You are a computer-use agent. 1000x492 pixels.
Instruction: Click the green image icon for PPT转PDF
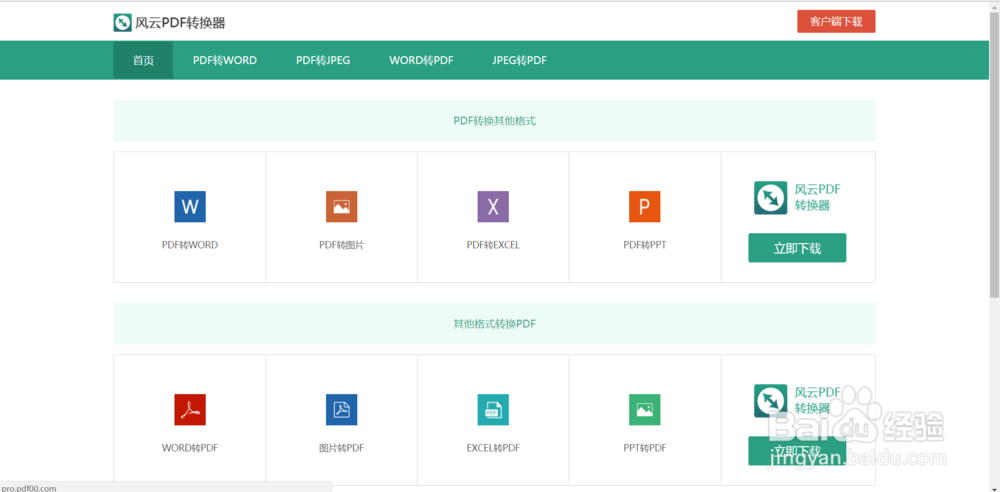pos(644,410)
